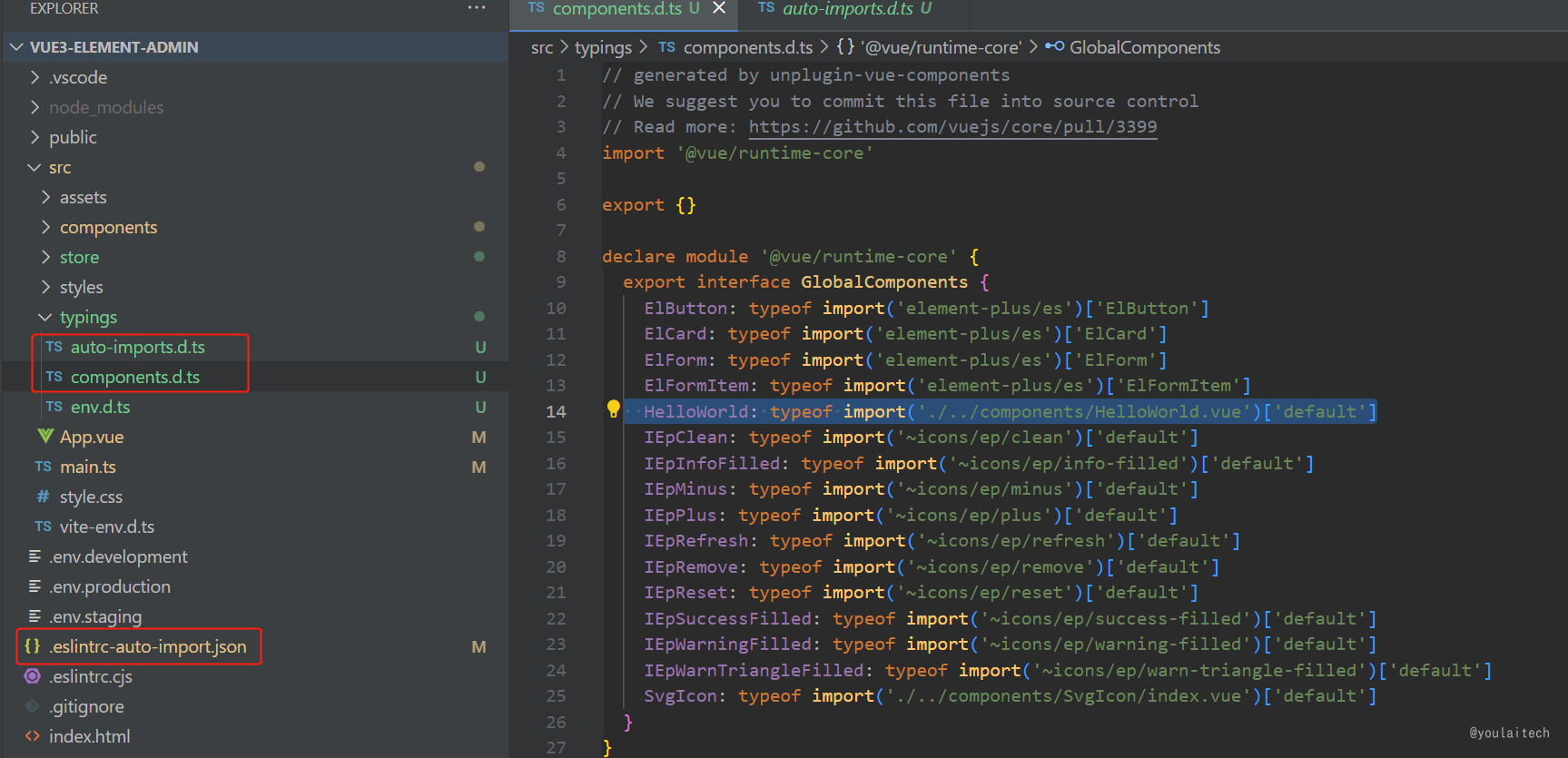Click the HTML icon beside index.html
This screenshot has width=1568, height=758.
click(x=33, y=736)
